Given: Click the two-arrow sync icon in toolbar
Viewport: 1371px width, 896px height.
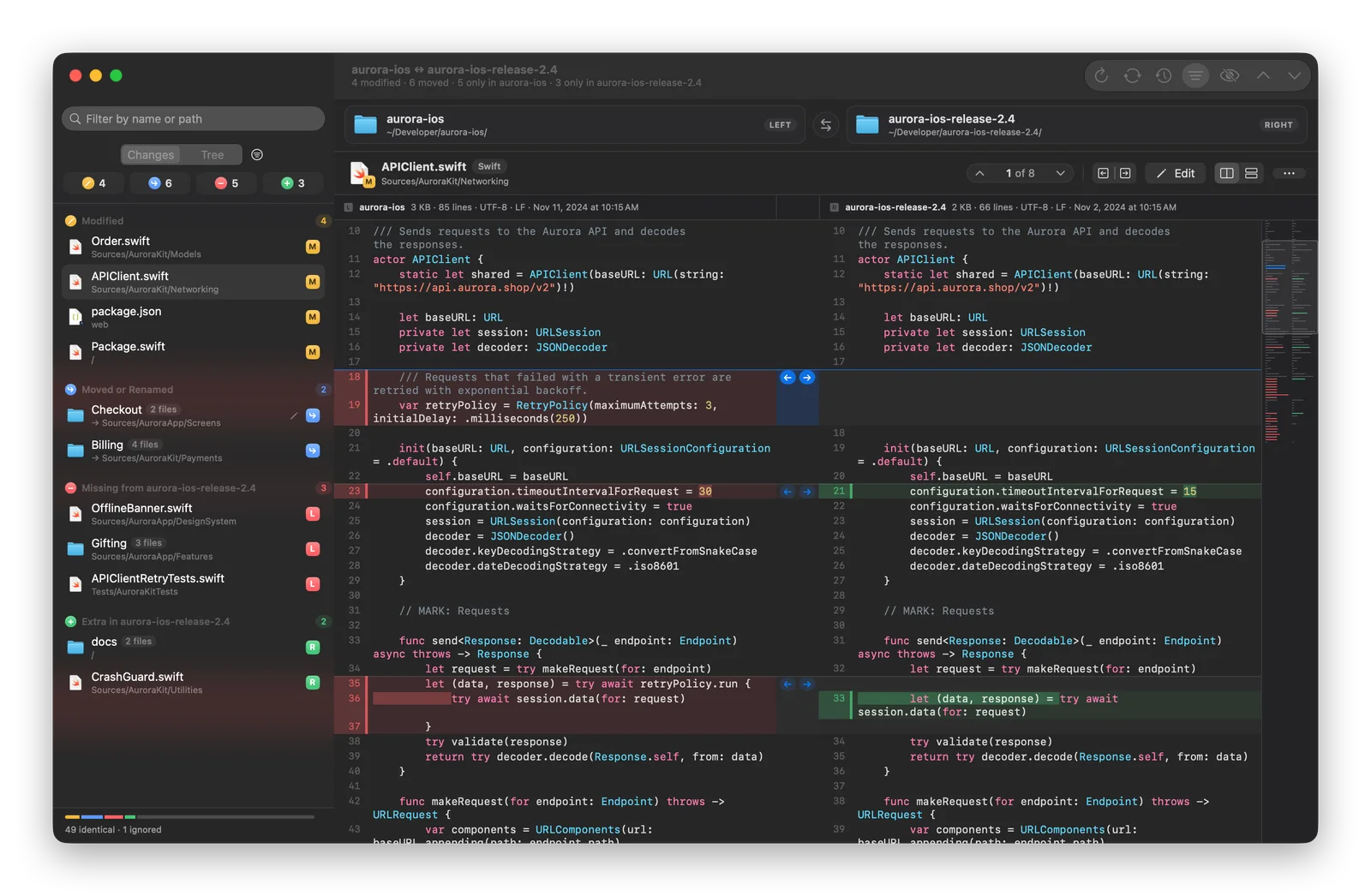Looking at the screenshot, I should pyautogui.click(x=1132, y=75).
